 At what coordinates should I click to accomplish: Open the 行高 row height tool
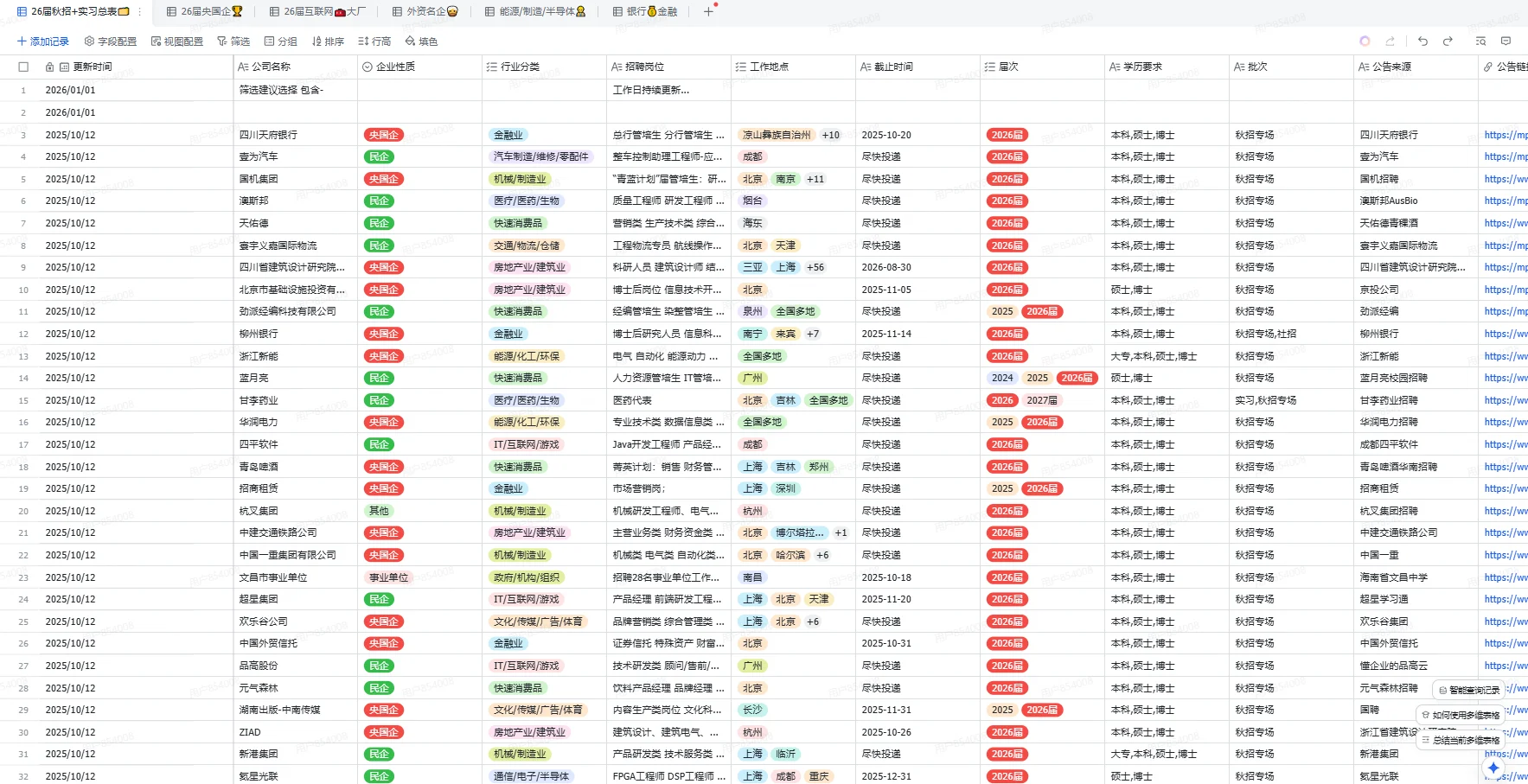click(x=374, y=41)
